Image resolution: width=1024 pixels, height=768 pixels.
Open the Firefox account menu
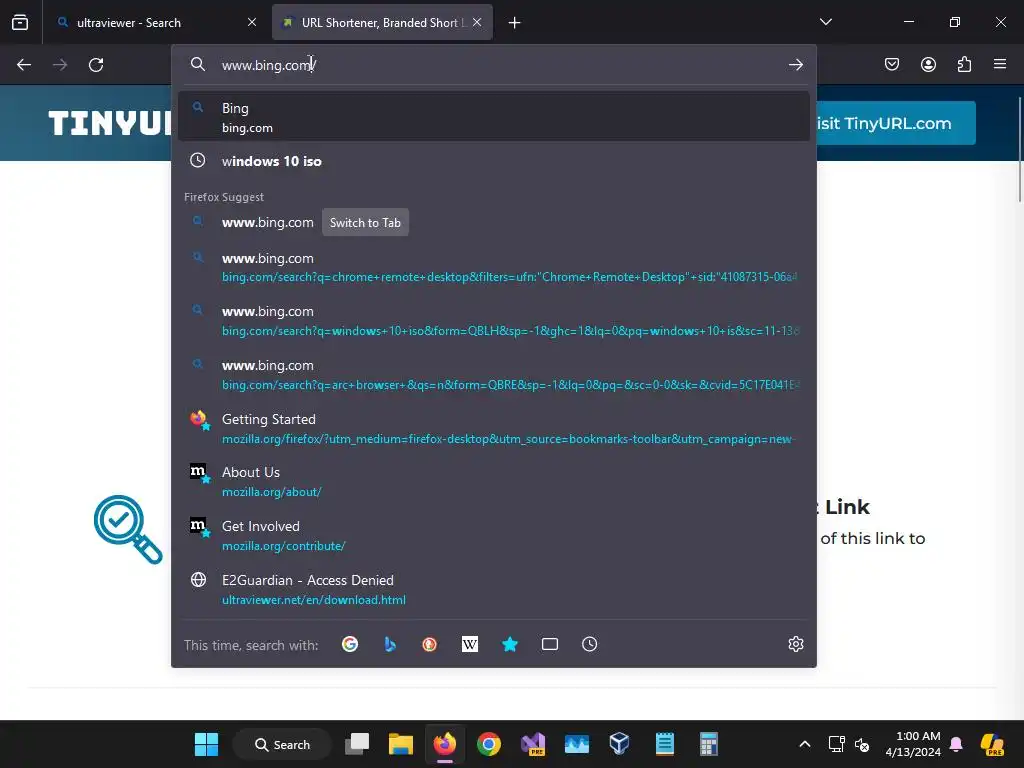(928, 64)
